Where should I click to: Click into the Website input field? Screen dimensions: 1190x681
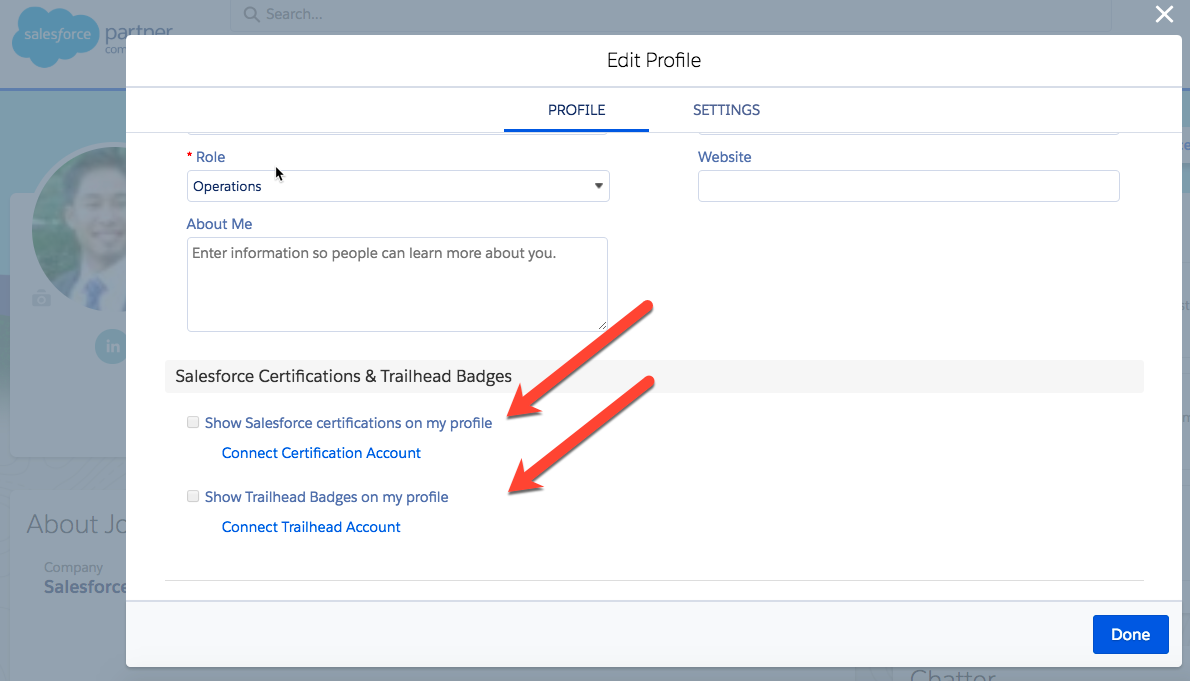908,186
